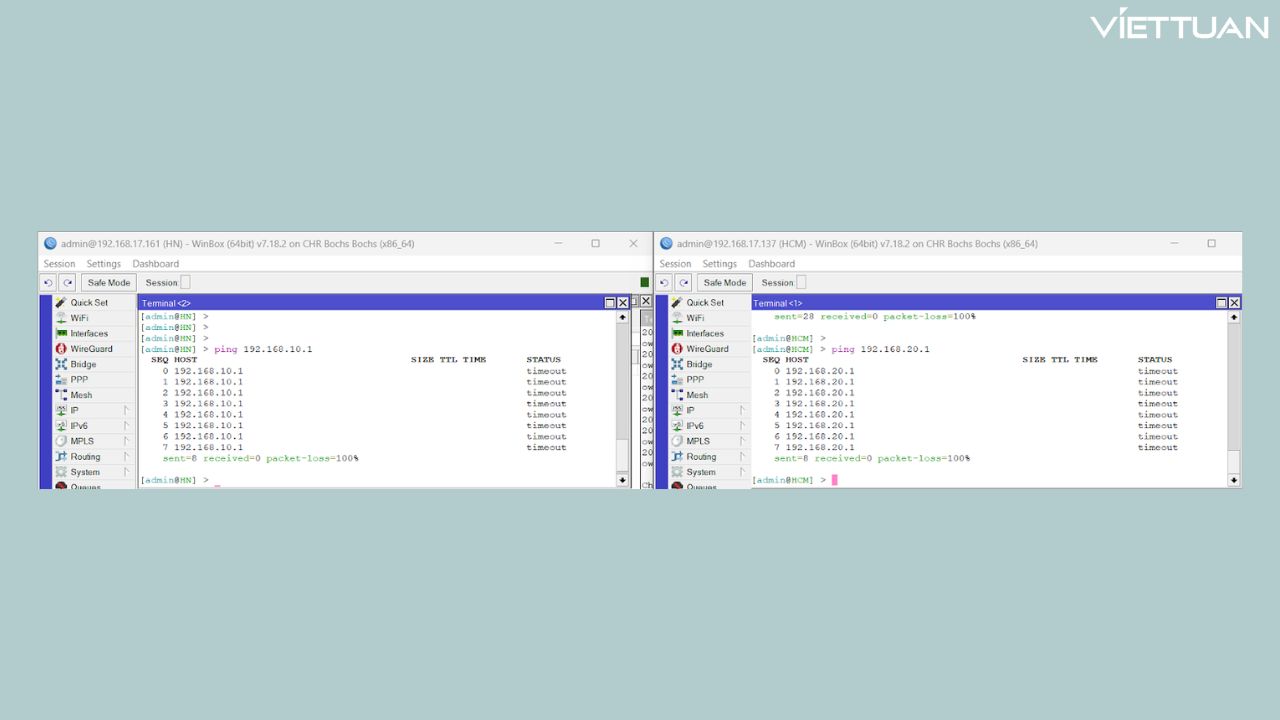
Task: Select PPP in the HN window sidebar
Action: pyautogui.click(x=79, y=380)
